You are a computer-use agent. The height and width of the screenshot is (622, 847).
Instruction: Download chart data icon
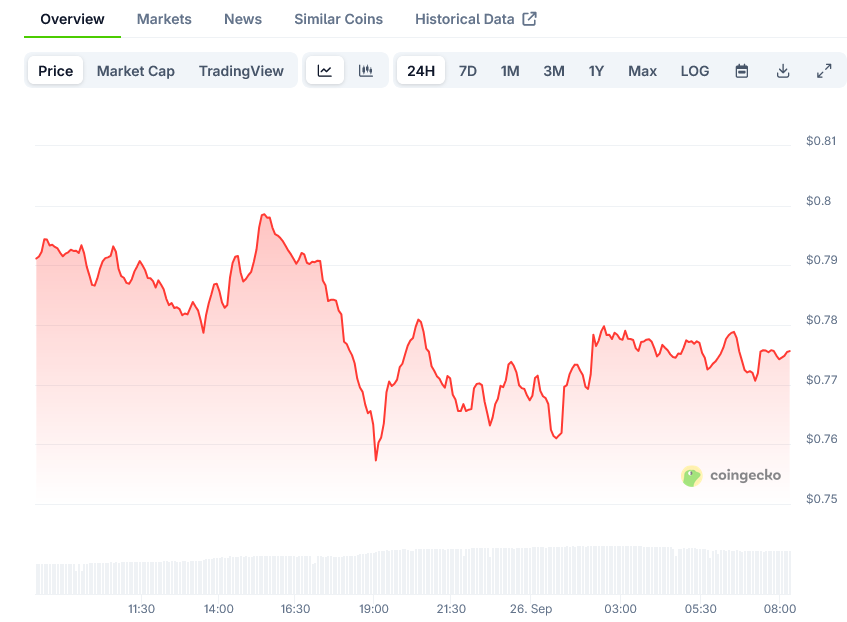(x=783, y=71)
